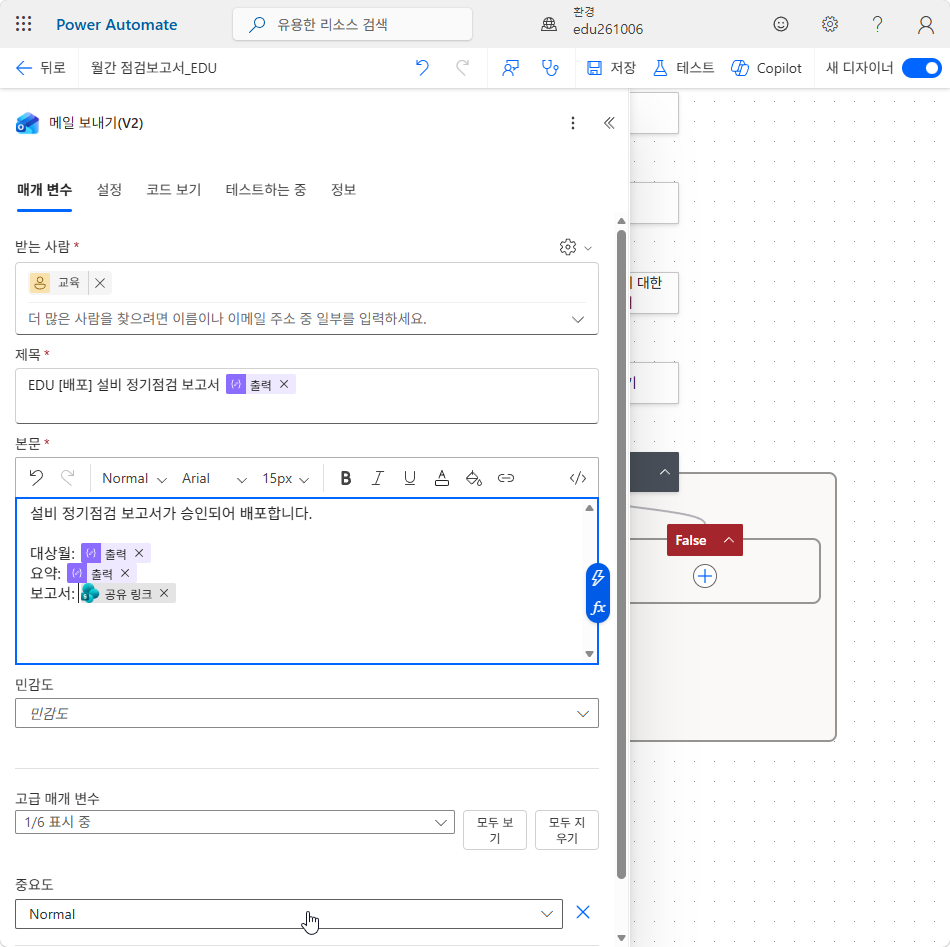This screenshot has width=950, height=947.
Task: Run the flow checker stethoscope
Action: point(550,68)
